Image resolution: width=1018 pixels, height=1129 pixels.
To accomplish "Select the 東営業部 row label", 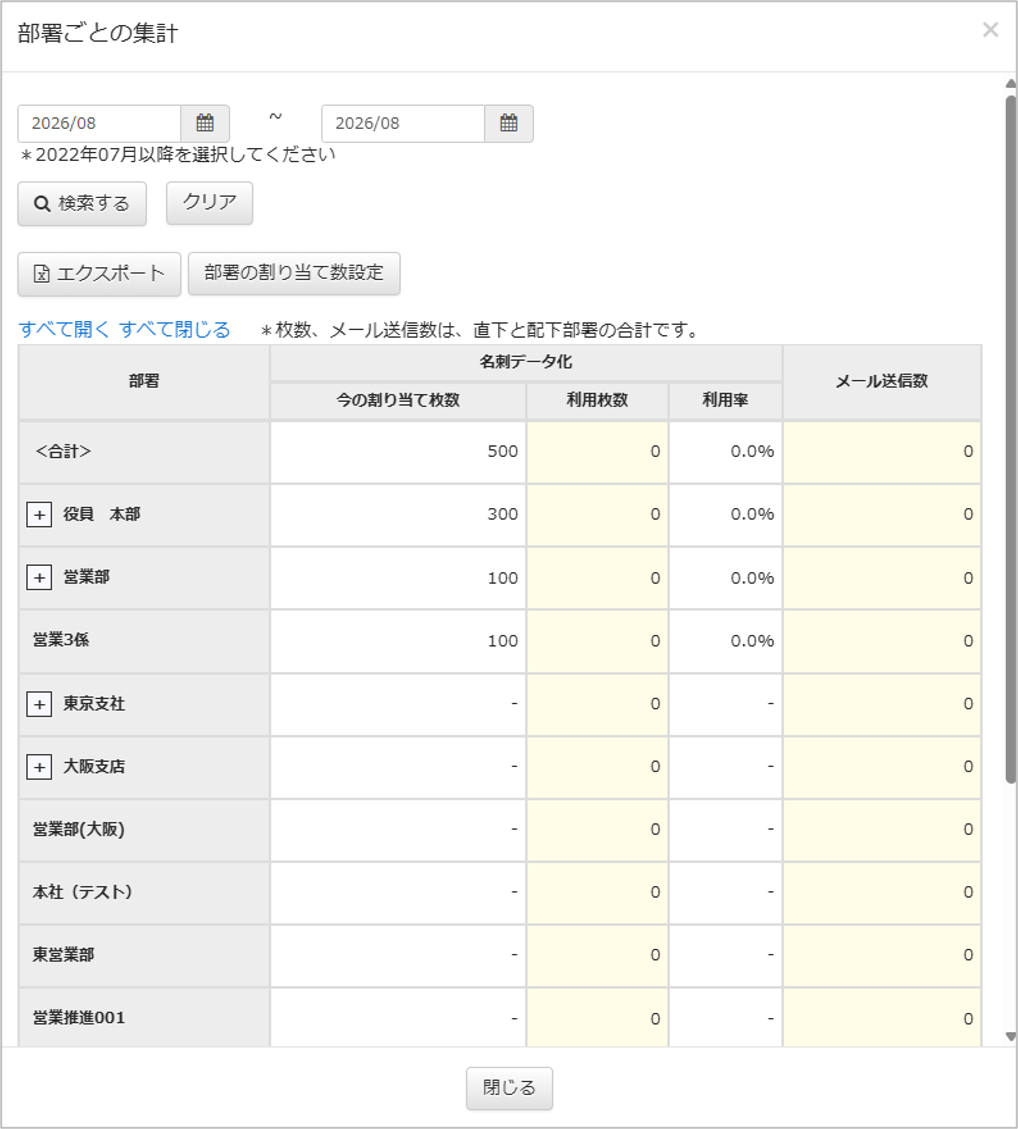I will [63, 955].
